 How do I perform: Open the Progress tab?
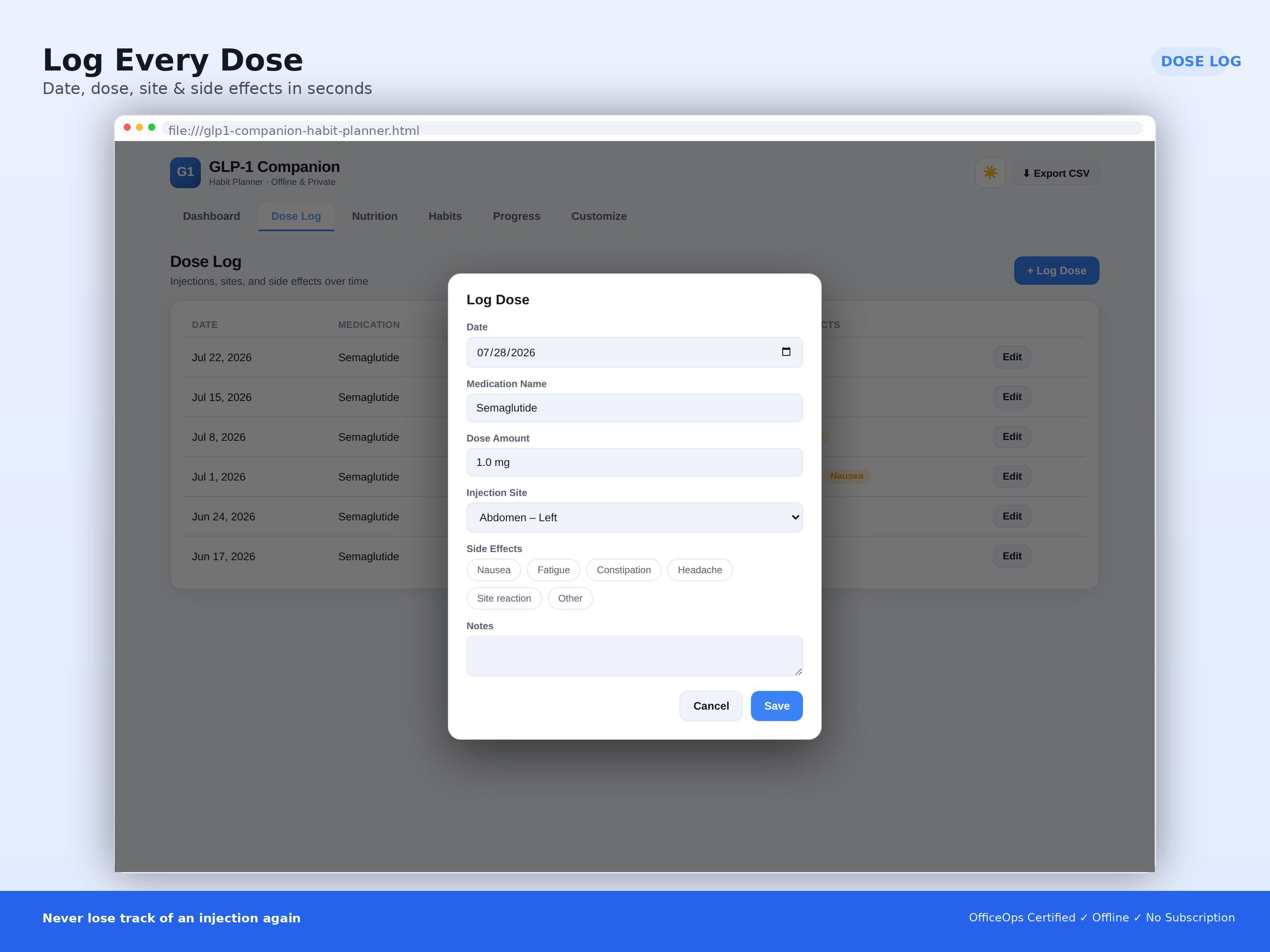[x=516, y=216]
